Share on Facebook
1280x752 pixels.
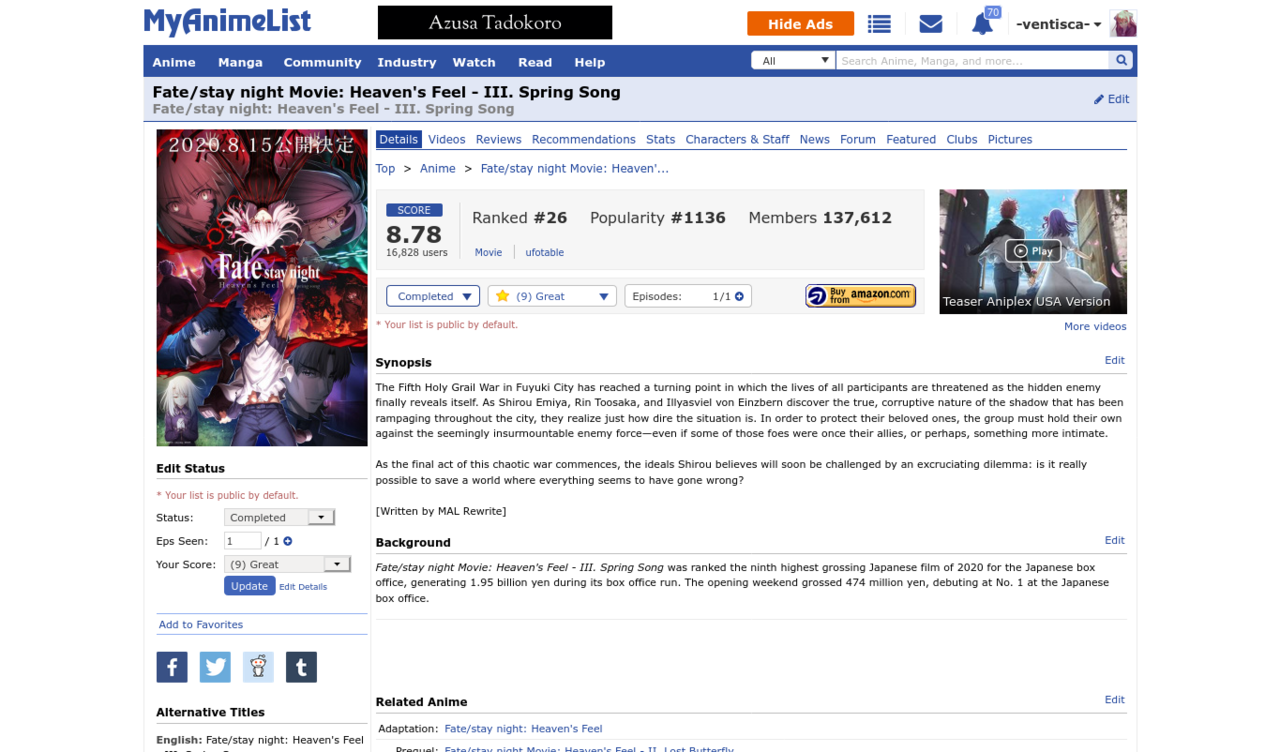tap(172, 667)
